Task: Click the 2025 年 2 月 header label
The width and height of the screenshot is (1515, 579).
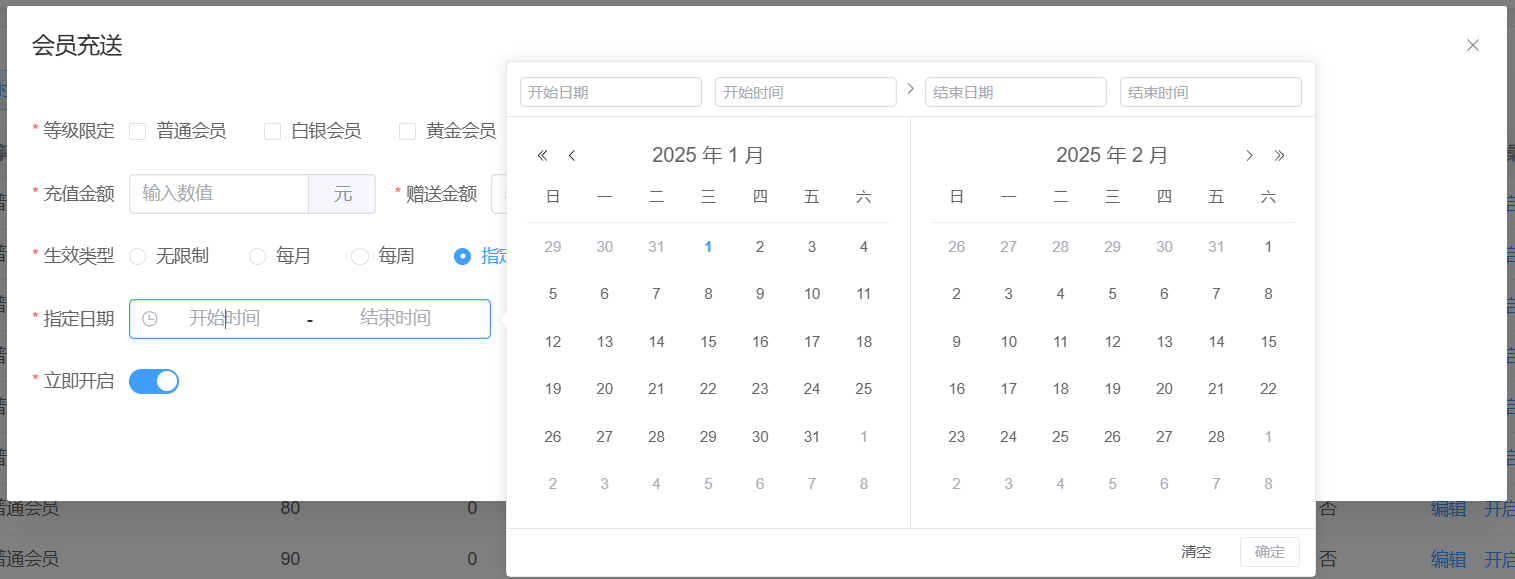Action: tap(1112, 155)
